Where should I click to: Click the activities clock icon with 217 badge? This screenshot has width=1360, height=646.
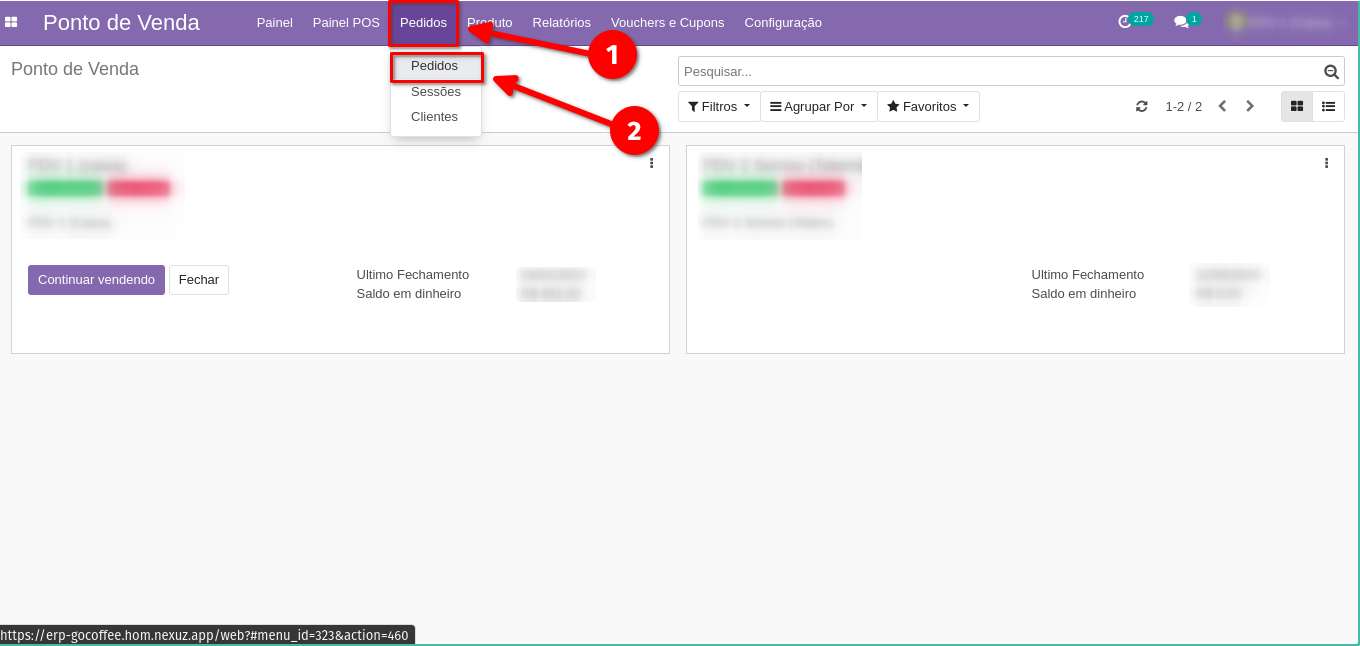(1125, 22)
